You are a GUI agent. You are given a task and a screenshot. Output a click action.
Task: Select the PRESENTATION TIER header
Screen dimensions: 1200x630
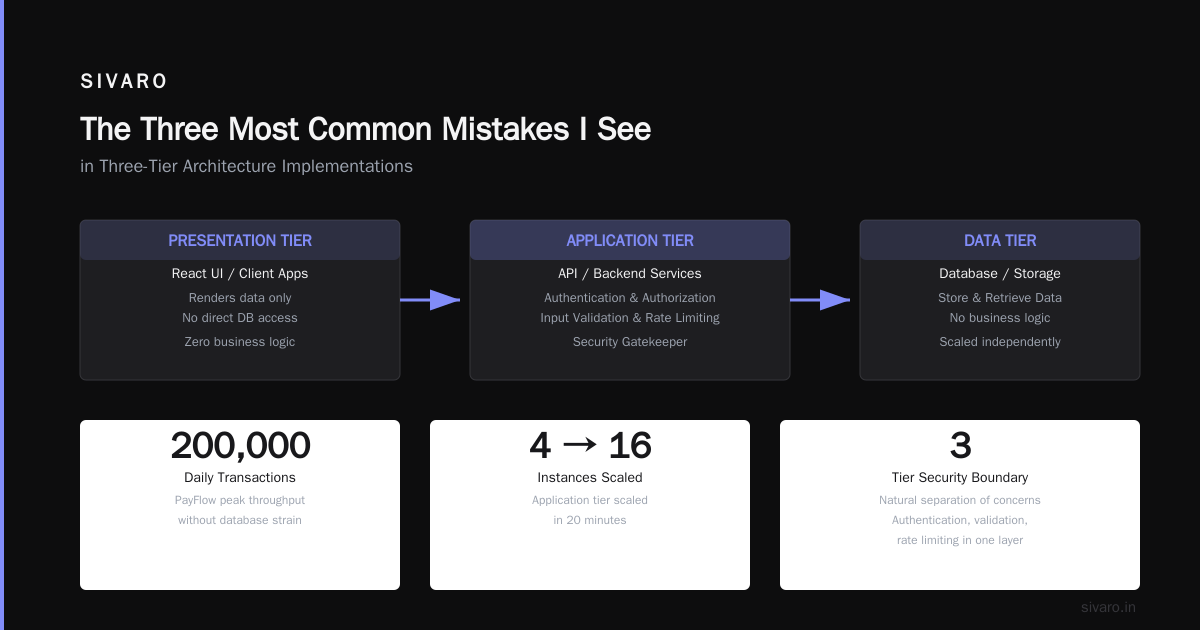tap(240, 240)
